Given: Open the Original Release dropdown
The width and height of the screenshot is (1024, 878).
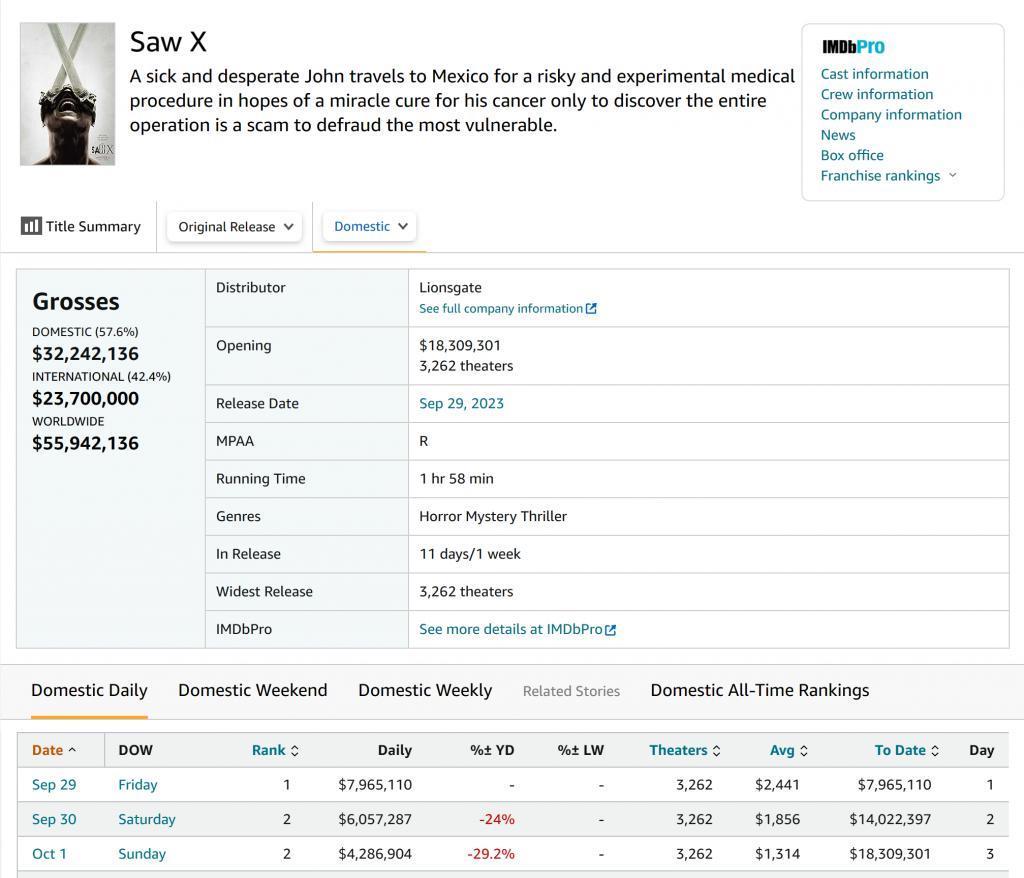Looking at the screenshot, I should (x=236, y=227).
